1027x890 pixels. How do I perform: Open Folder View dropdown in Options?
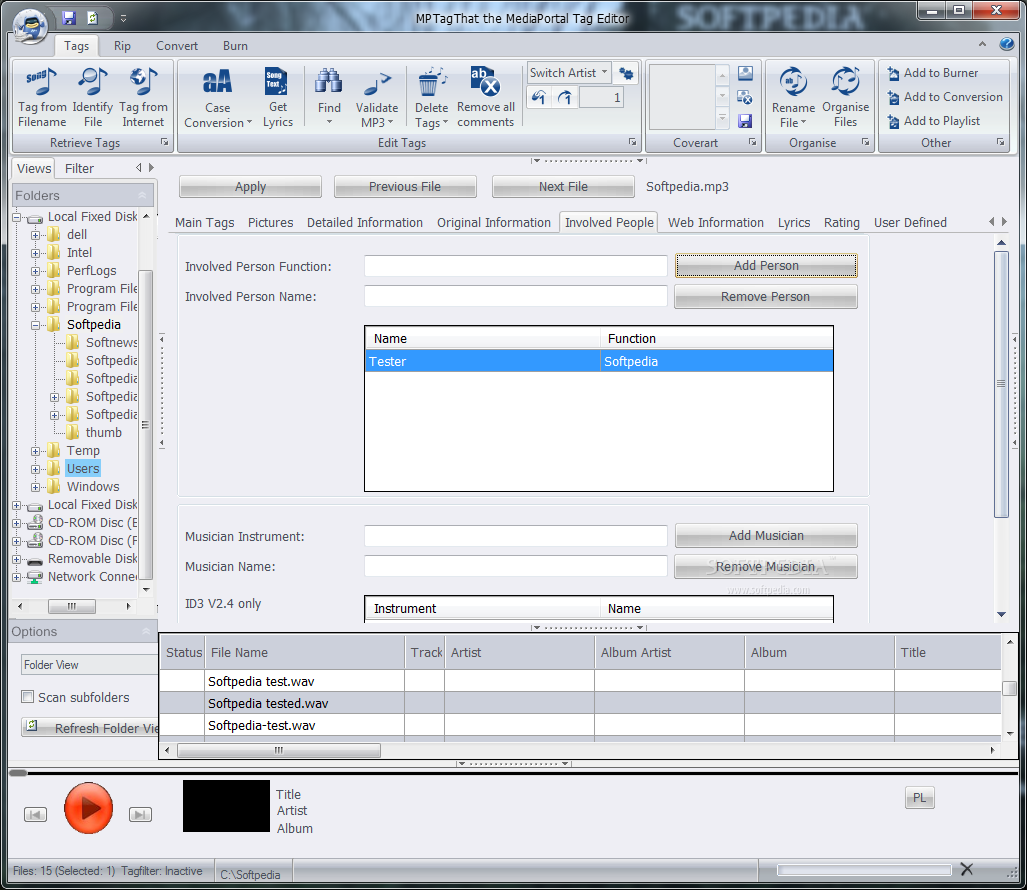click(x=89, y=665)
